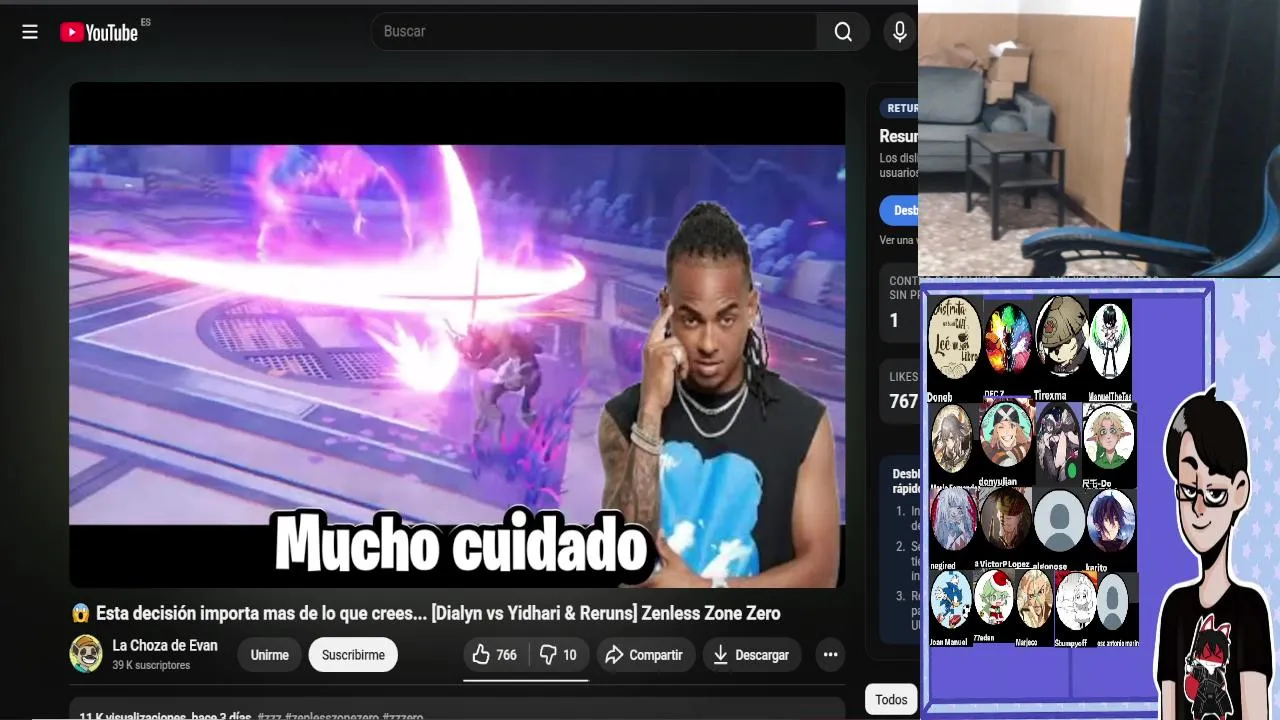Screen dimensions: 1280x720
Task: Click 77edan green-haired Santa hat avatar
Action: (x=994, y=598)
